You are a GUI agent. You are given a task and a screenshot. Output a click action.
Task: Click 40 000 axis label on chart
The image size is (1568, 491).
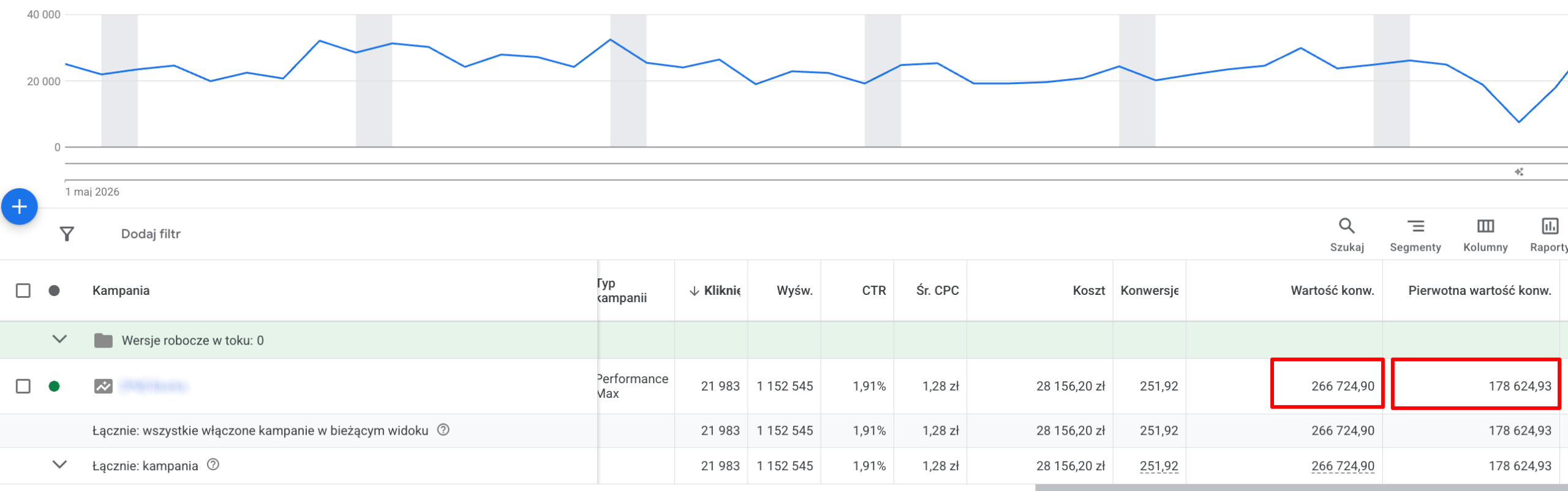coord(43,15)
